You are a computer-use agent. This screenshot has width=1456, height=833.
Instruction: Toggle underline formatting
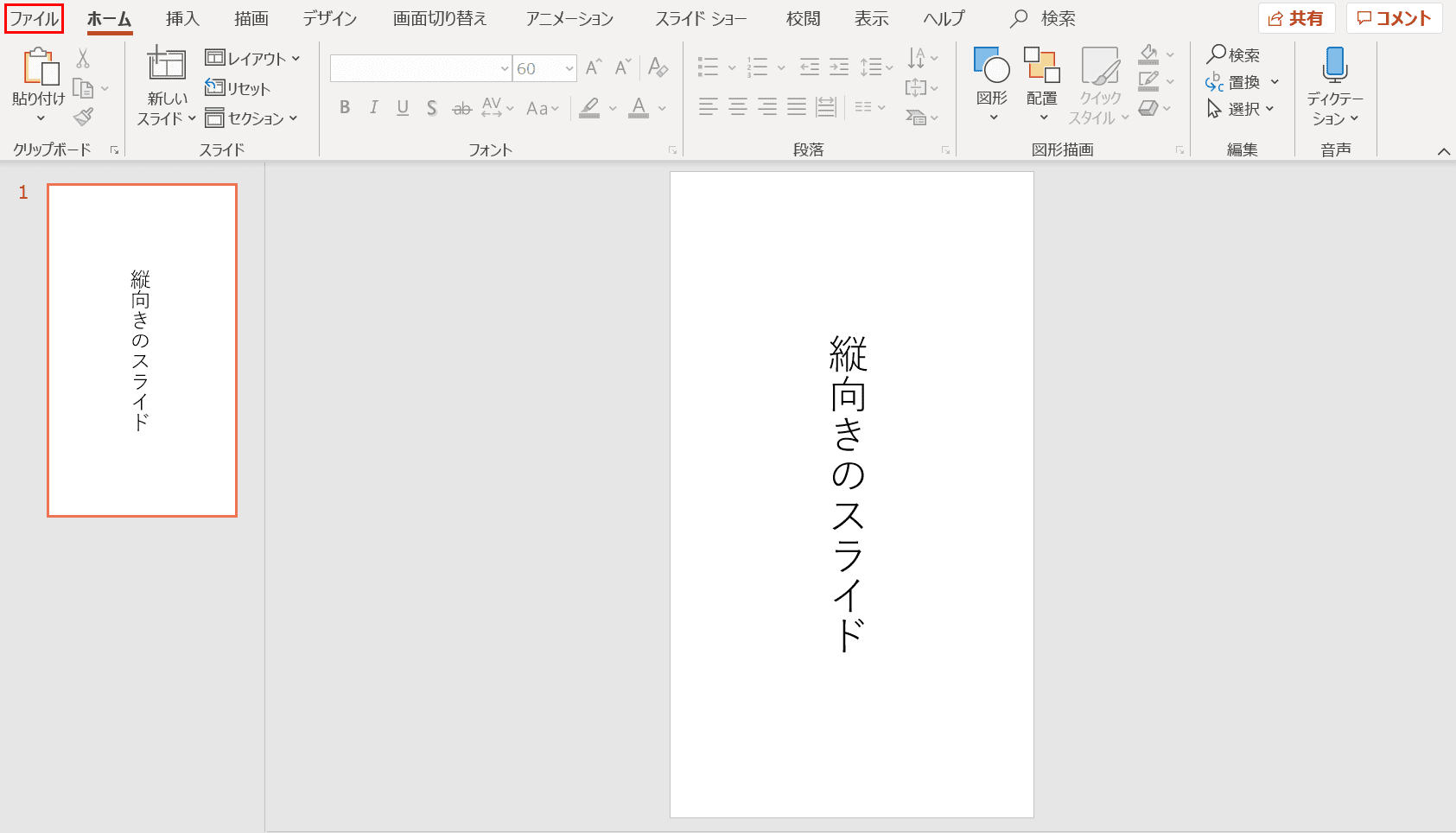(403, 107)
